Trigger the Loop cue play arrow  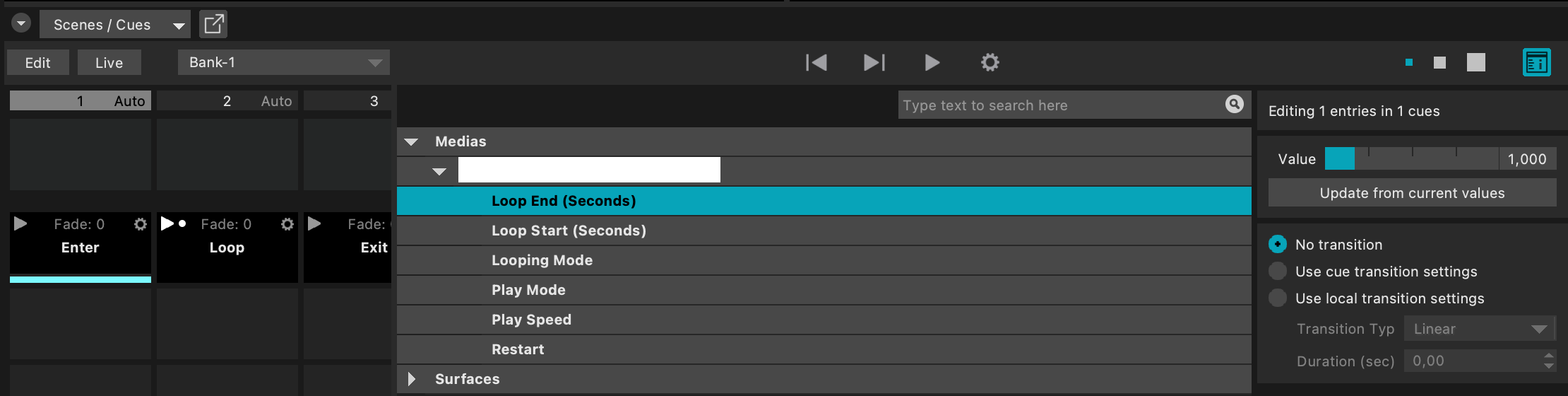[167, 224]
